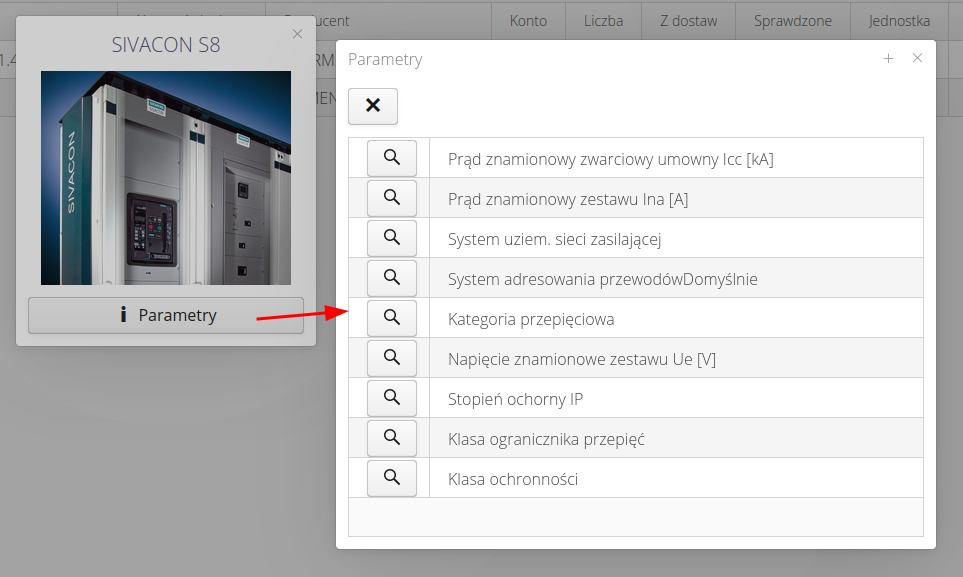Image resolution: width=963 pixels, height=577 pixels.
Task: Click magnifier beside System adresowania przewodów
Action: 392,278
